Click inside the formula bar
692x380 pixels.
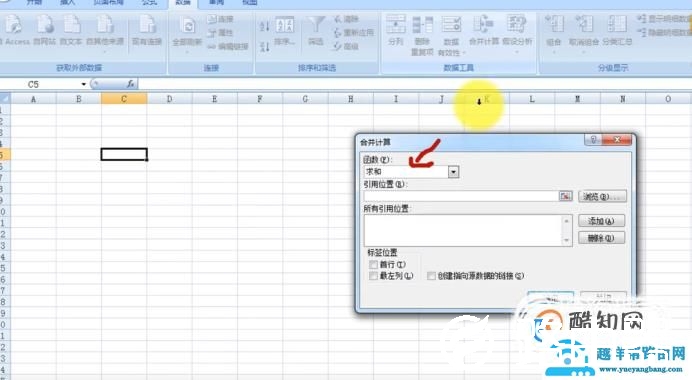click(x=415, y=84)
